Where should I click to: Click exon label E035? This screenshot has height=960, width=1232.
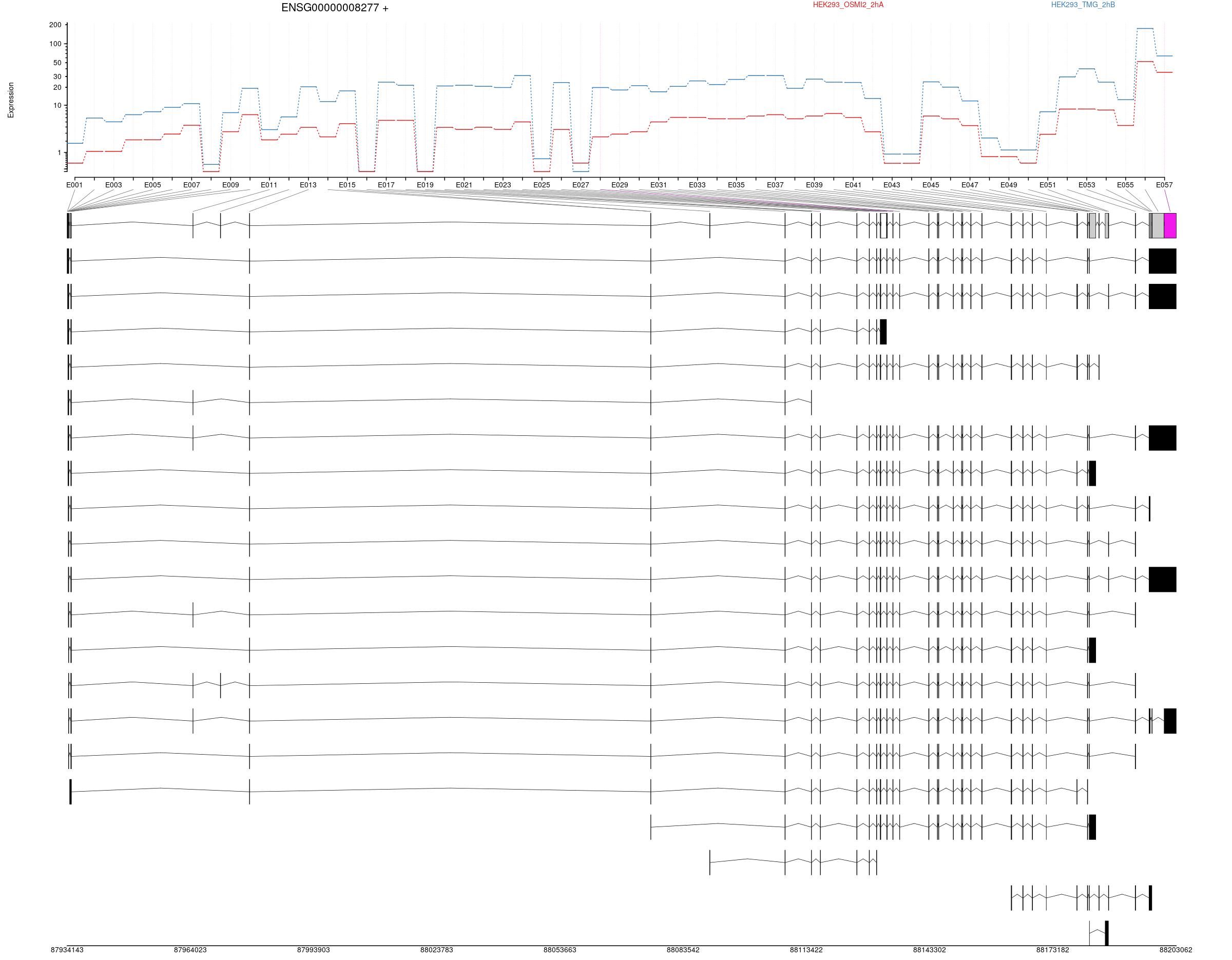coord(736,185)
